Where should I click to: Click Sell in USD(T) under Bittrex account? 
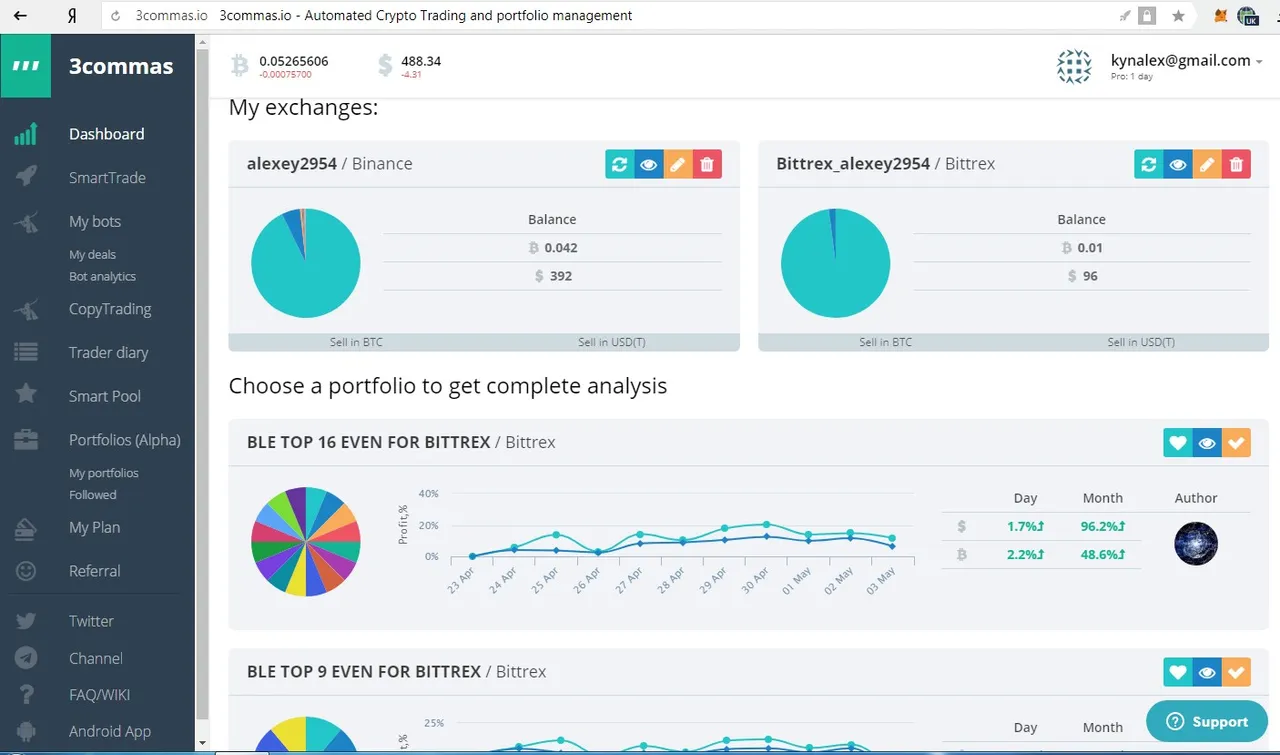point(1141,342)
